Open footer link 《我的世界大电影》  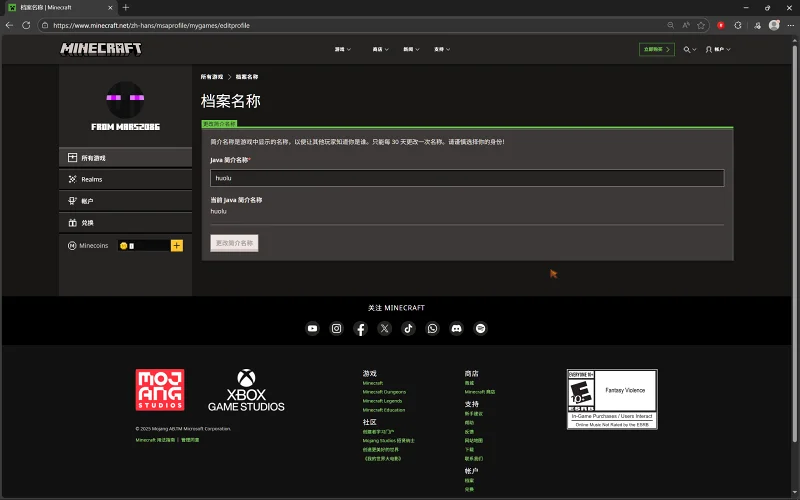pyautogui.click(x=382, y=458)
